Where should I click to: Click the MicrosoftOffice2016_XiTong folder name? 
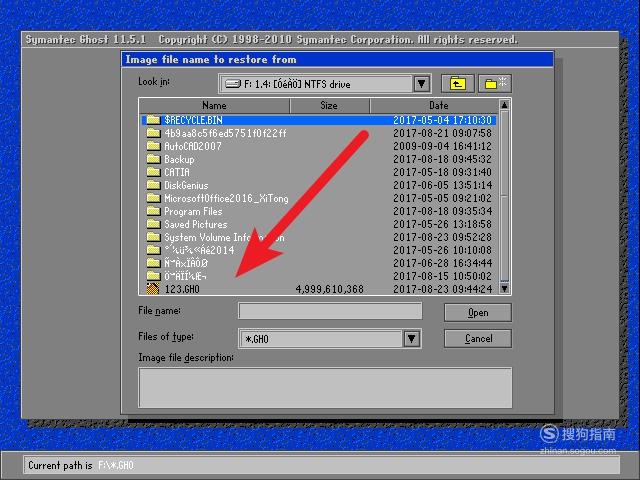226,198
